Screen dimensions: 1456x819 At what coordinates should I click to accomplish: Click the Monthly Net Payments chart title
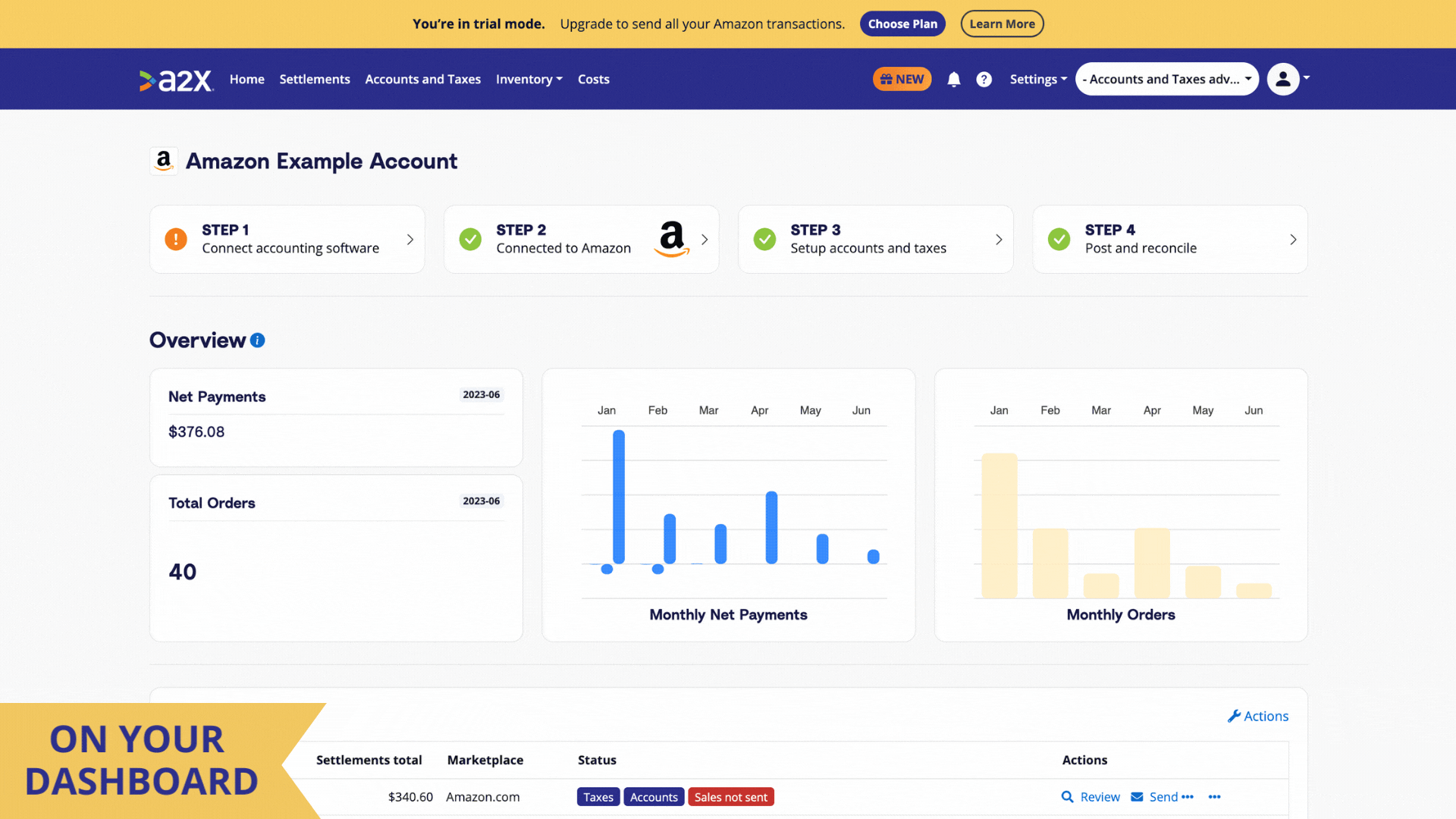click(728, 615)
